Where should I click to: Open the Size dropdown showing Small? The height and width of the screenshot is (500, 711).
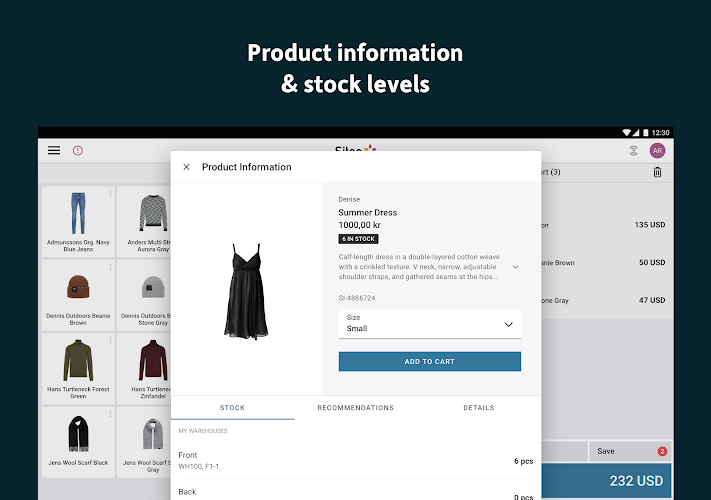[x=430, y=324]
